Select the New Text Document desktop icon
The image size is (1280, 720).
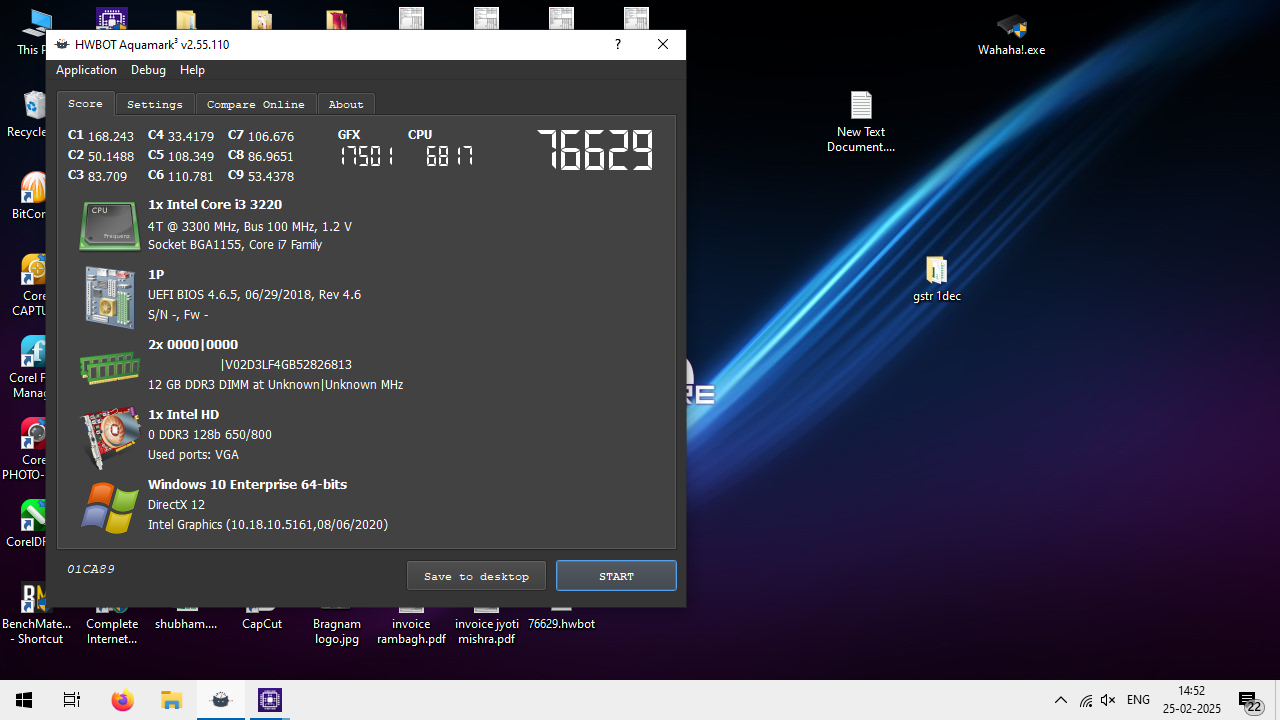click(x=861, y=122)
